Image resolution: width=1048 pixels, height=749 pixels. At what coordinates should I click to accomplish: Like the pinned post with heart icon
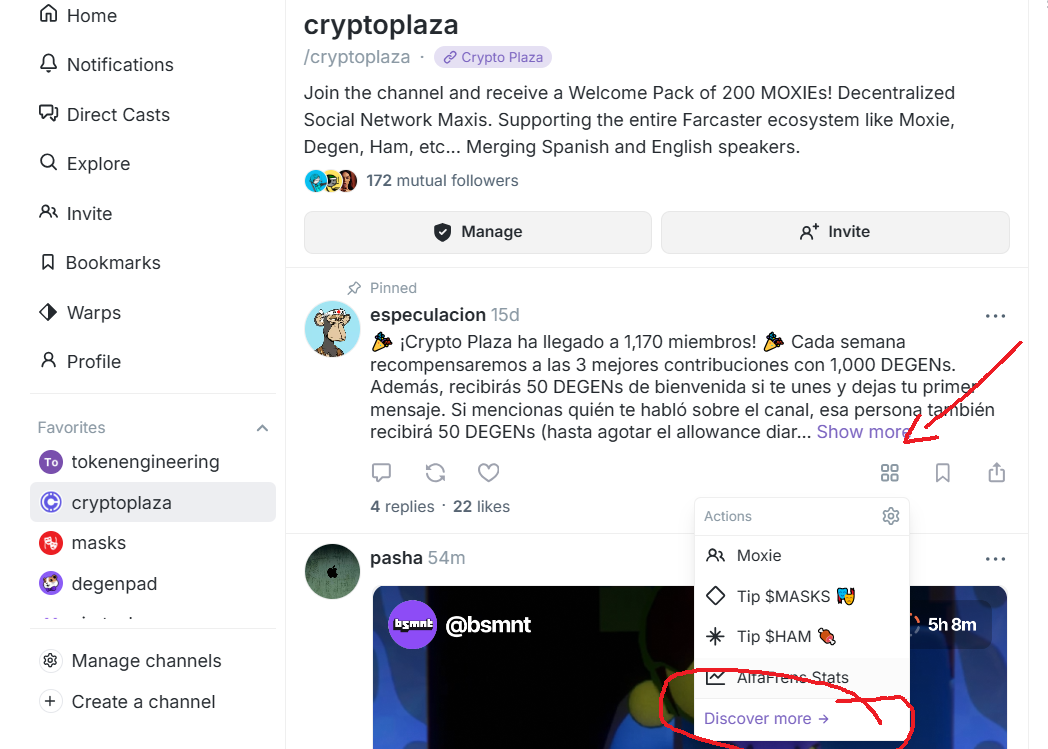pyautogui.click(x=488, y=473)
